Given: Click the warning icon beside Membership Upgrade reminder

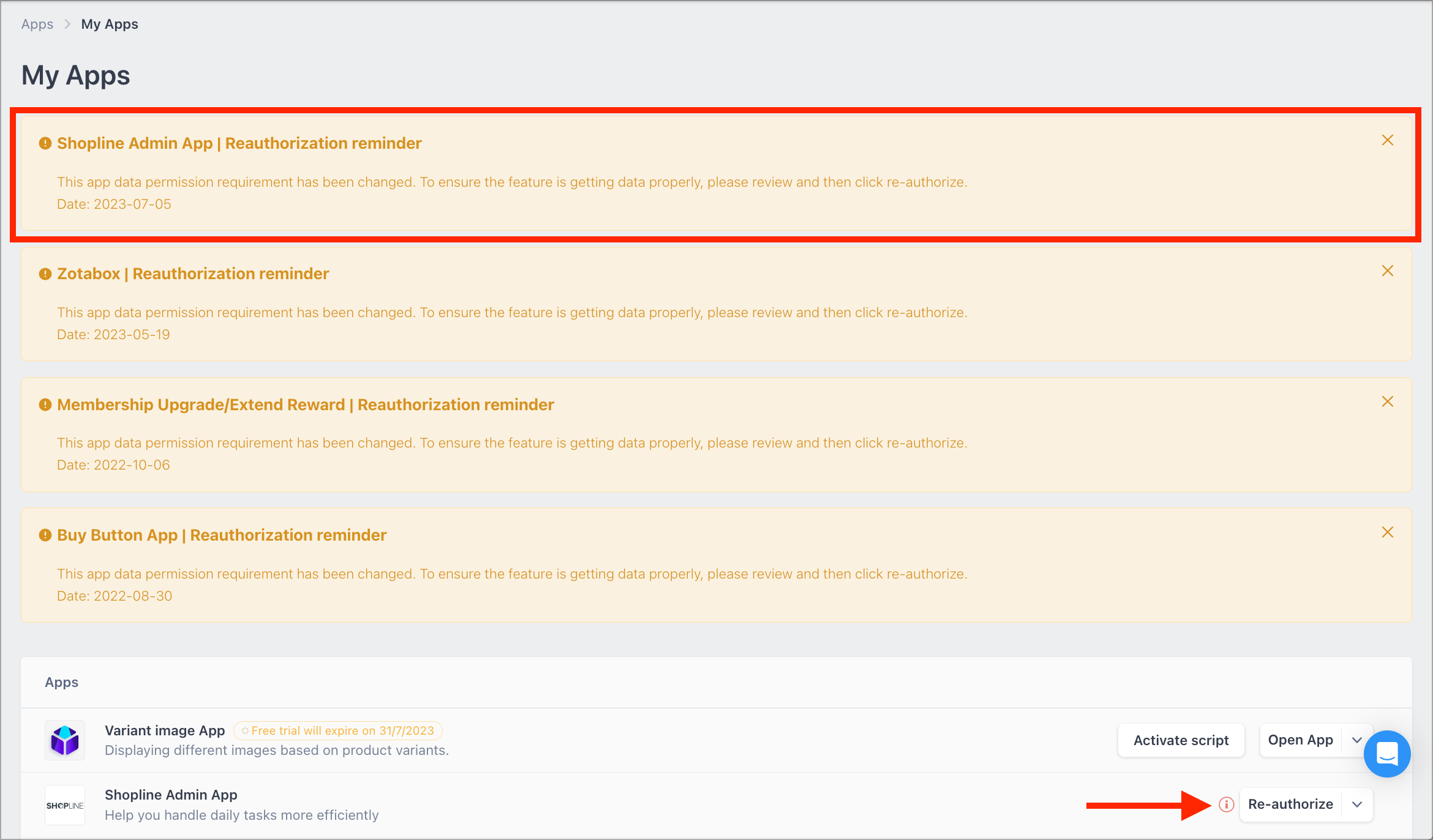Looking at the screenshot, I should pos(45,405).
